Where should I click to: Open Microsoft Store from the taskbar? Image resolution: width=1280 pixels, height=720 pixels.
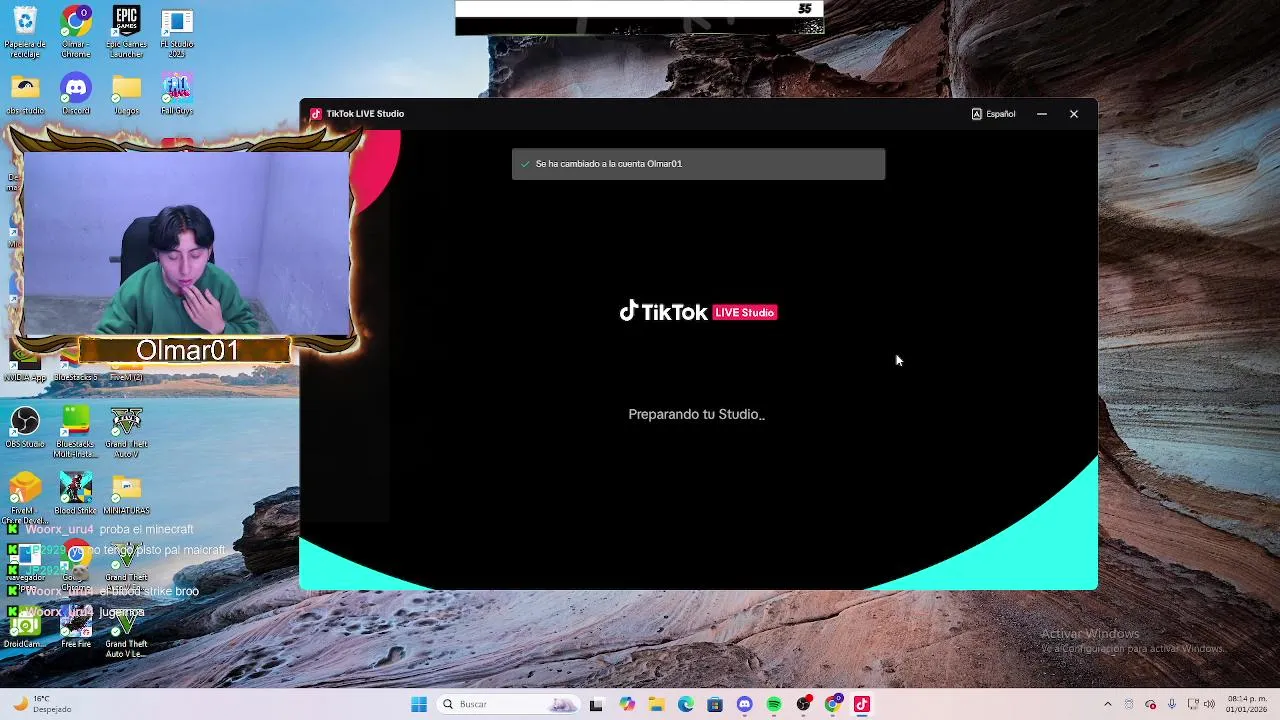(x=715, y=704)
